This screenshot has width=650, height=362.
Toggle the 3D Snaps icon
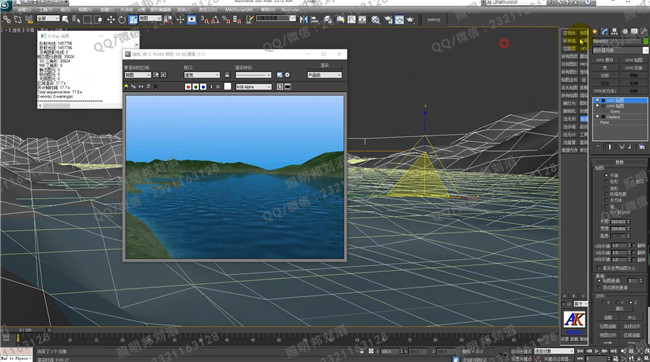pos(204,19)
